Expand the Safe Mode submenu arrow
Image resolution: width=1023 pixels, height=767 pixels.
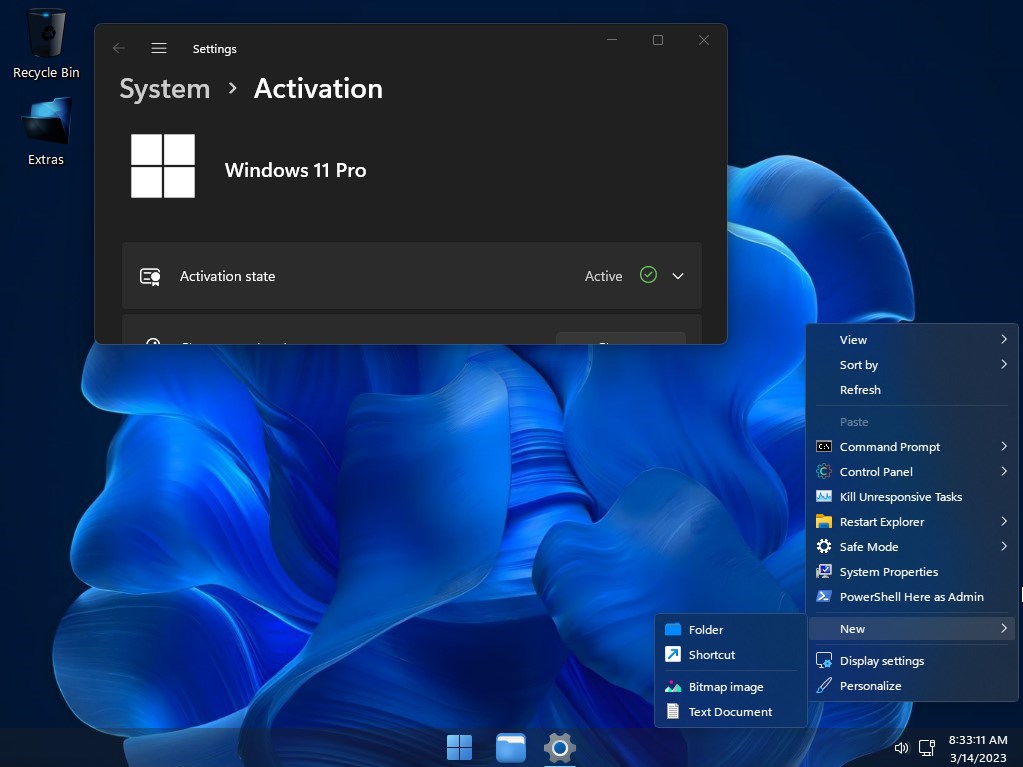click(1003, 546)
